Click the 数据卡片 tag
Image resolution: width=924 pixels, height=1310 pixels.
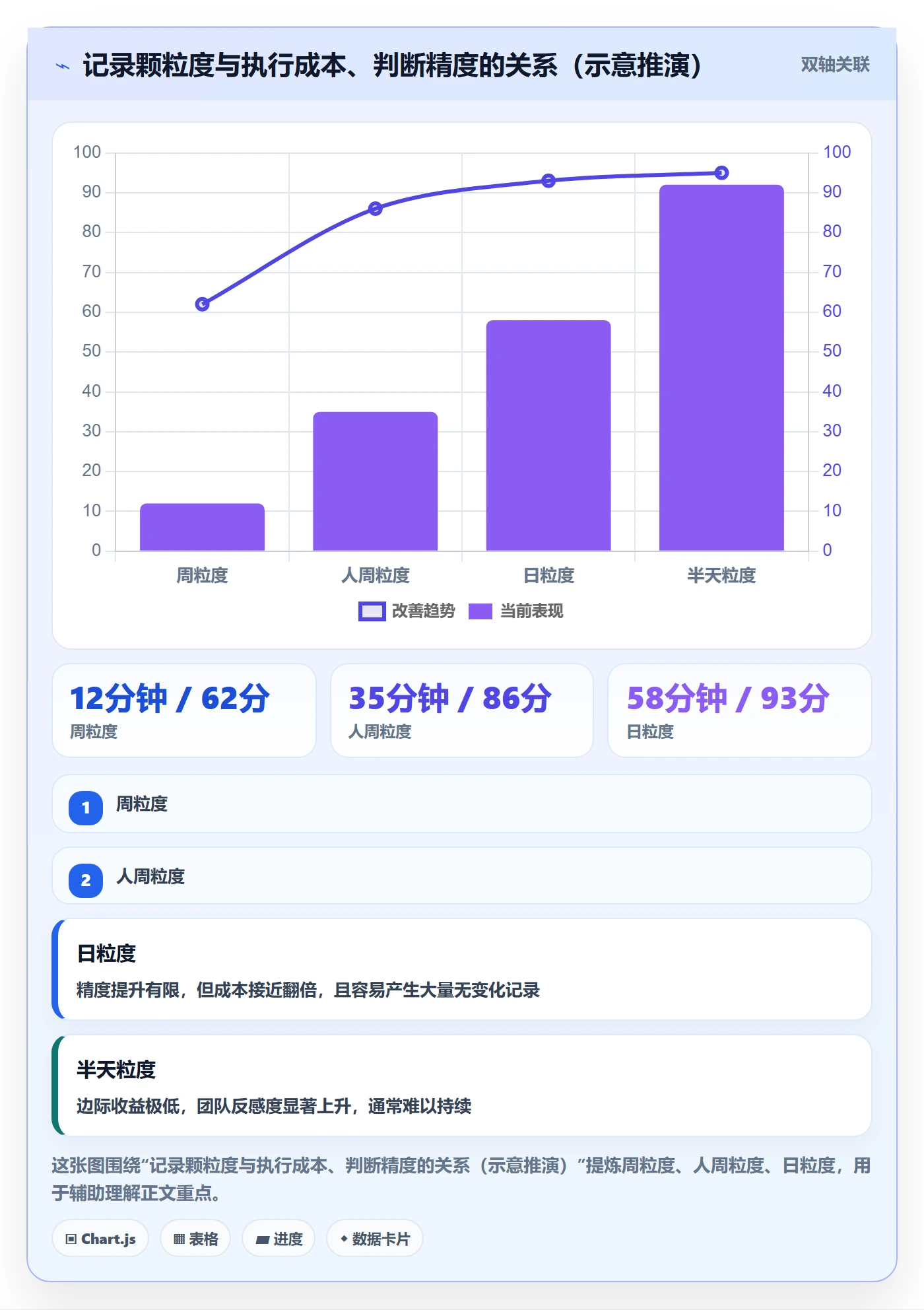375,1239
